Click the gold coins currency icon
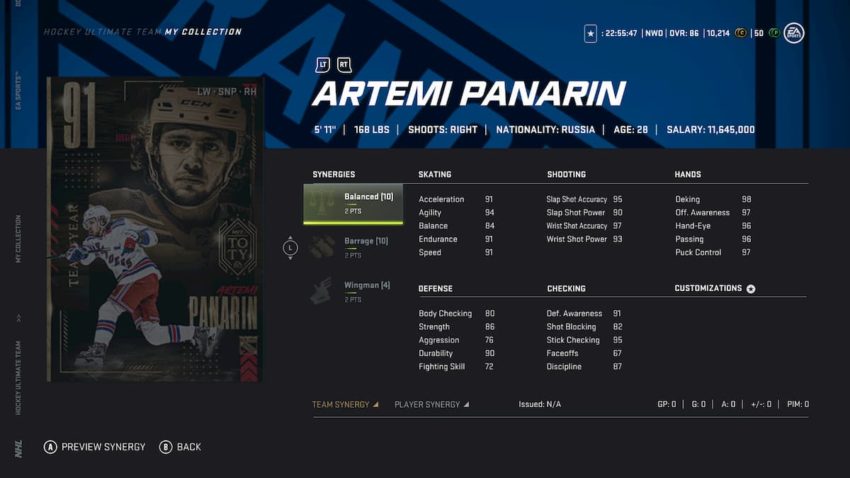850x478 pixels. tap(740, 33)
